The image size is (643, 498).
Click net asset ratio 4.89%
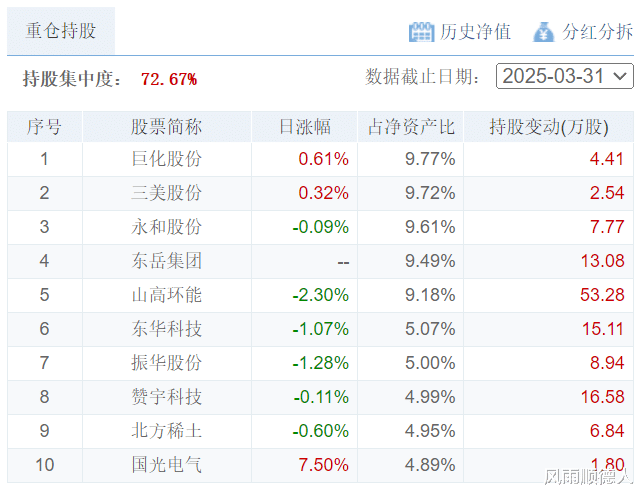430,466
